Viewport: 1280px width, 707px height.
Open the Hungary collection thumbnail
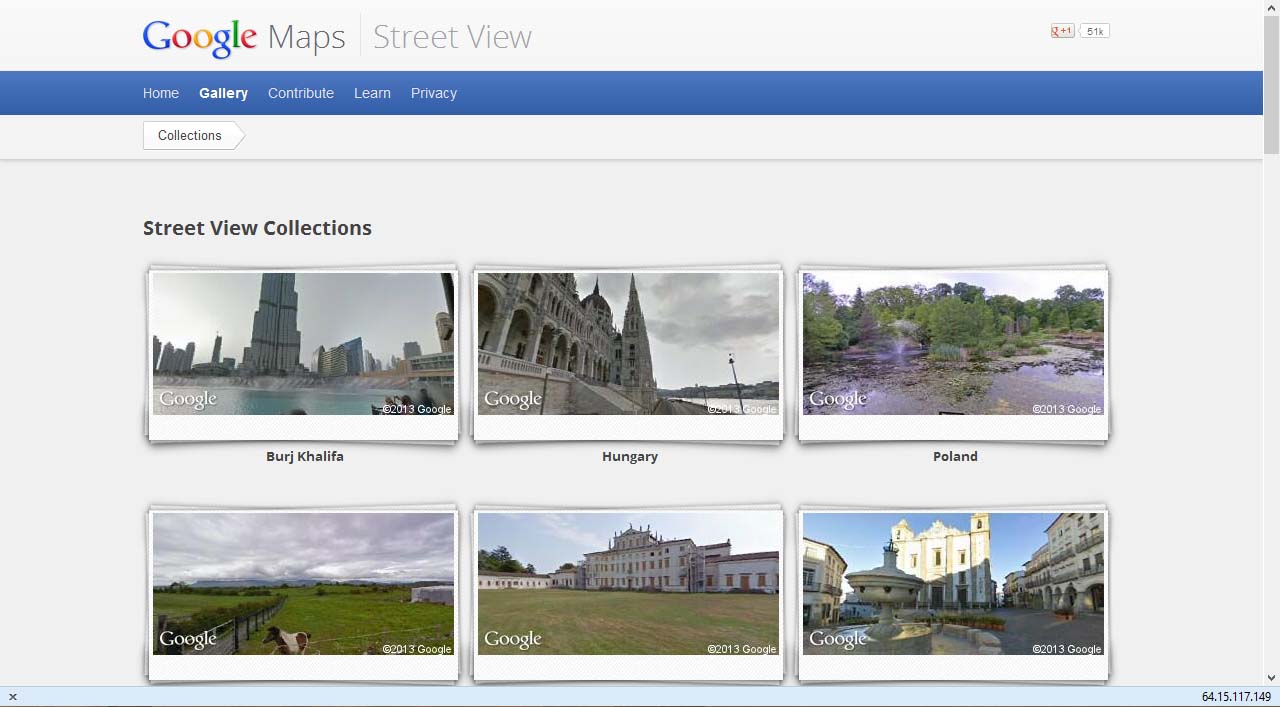(x=628, y=344)
